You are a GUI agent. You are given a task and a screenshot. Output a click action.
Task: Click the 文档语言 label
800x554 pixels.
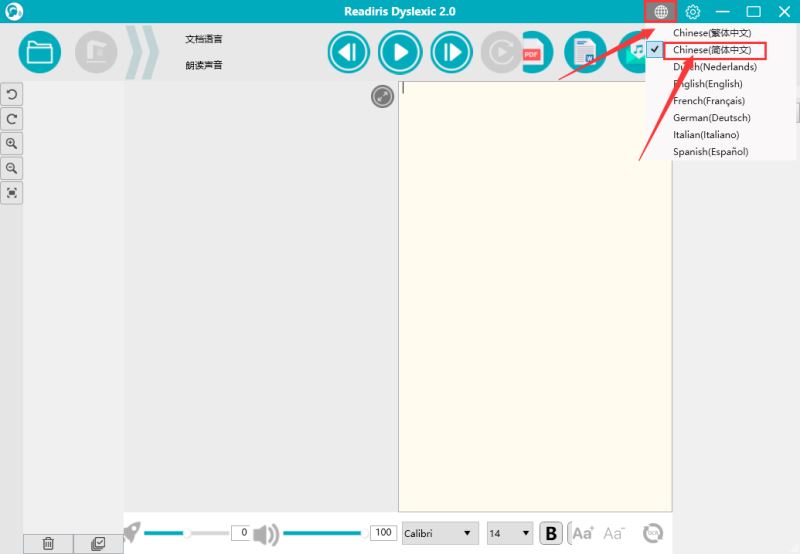click(204, 39)
